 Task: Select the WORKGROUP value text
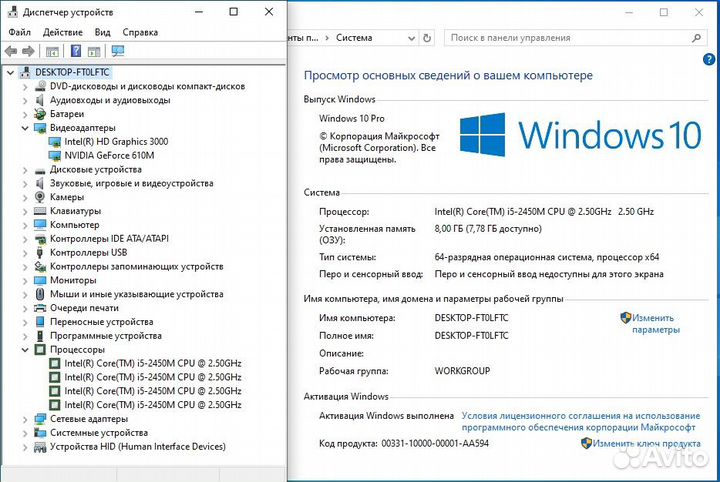pyautogui.click(x=462, y=371)
